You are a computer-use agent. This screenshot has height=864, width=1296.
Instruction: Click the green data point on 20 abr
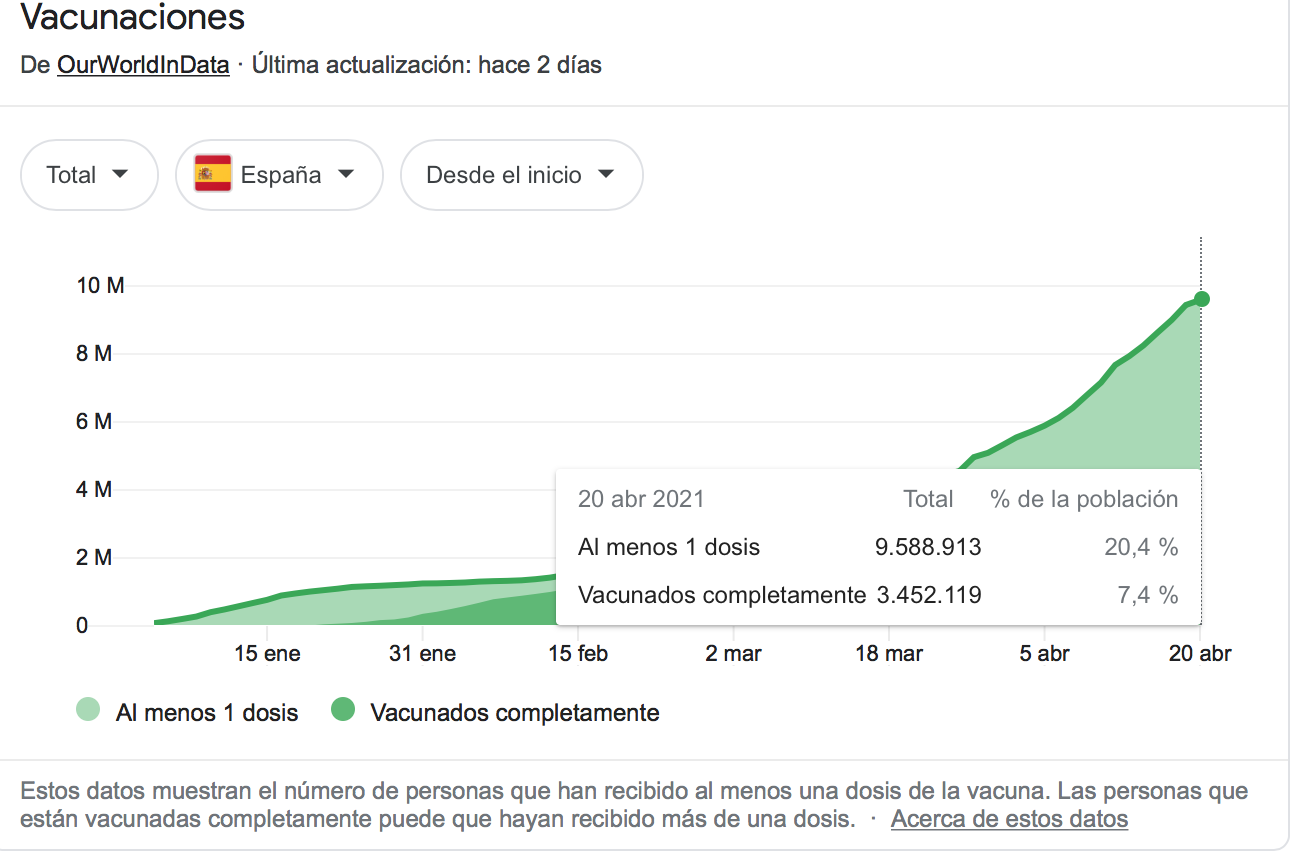pyautogui.click(x=1201, y=299)
